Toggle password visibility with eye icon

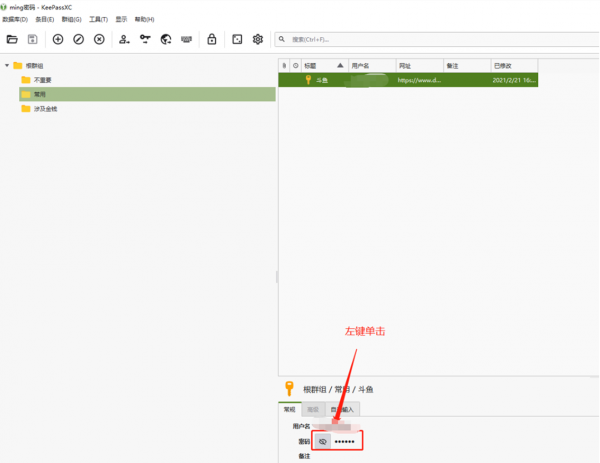click(322, 441)
